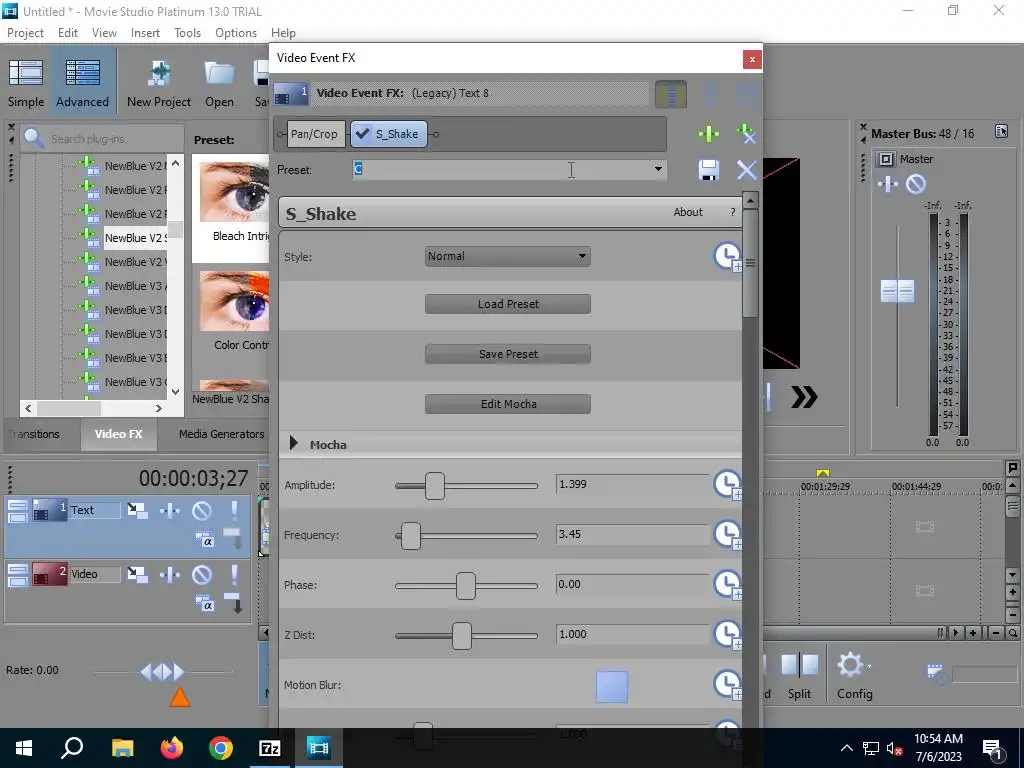The width and height of the screenshot is (1024, 768).
Task: Mute the Text track
Action: (x=202, y=510)
